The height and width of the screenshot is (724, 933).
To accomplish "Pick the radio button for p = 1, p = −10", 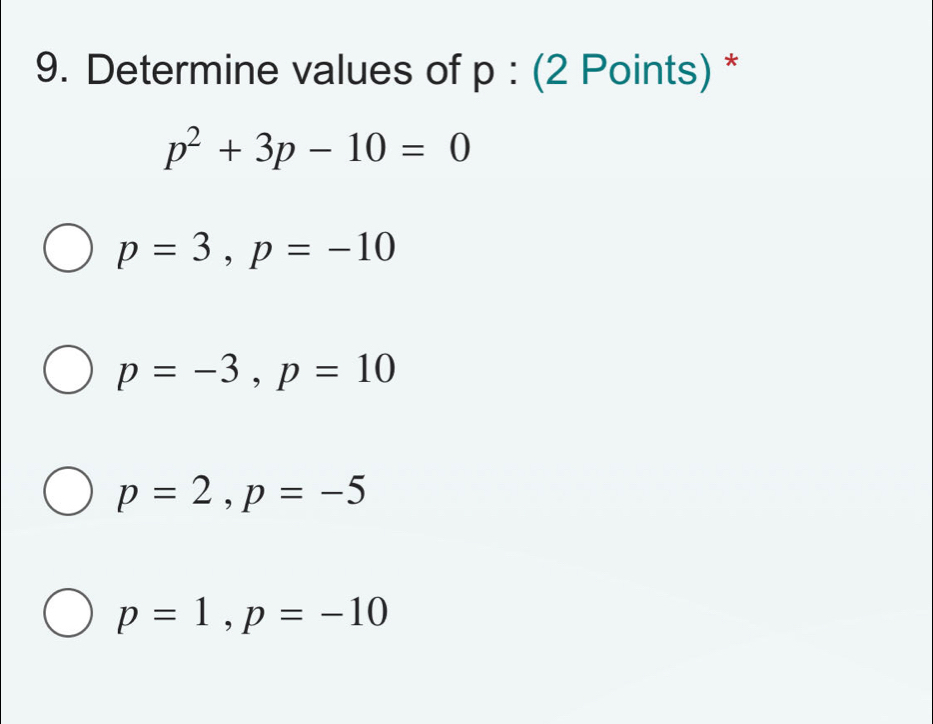I will click(x=67, y=612).
